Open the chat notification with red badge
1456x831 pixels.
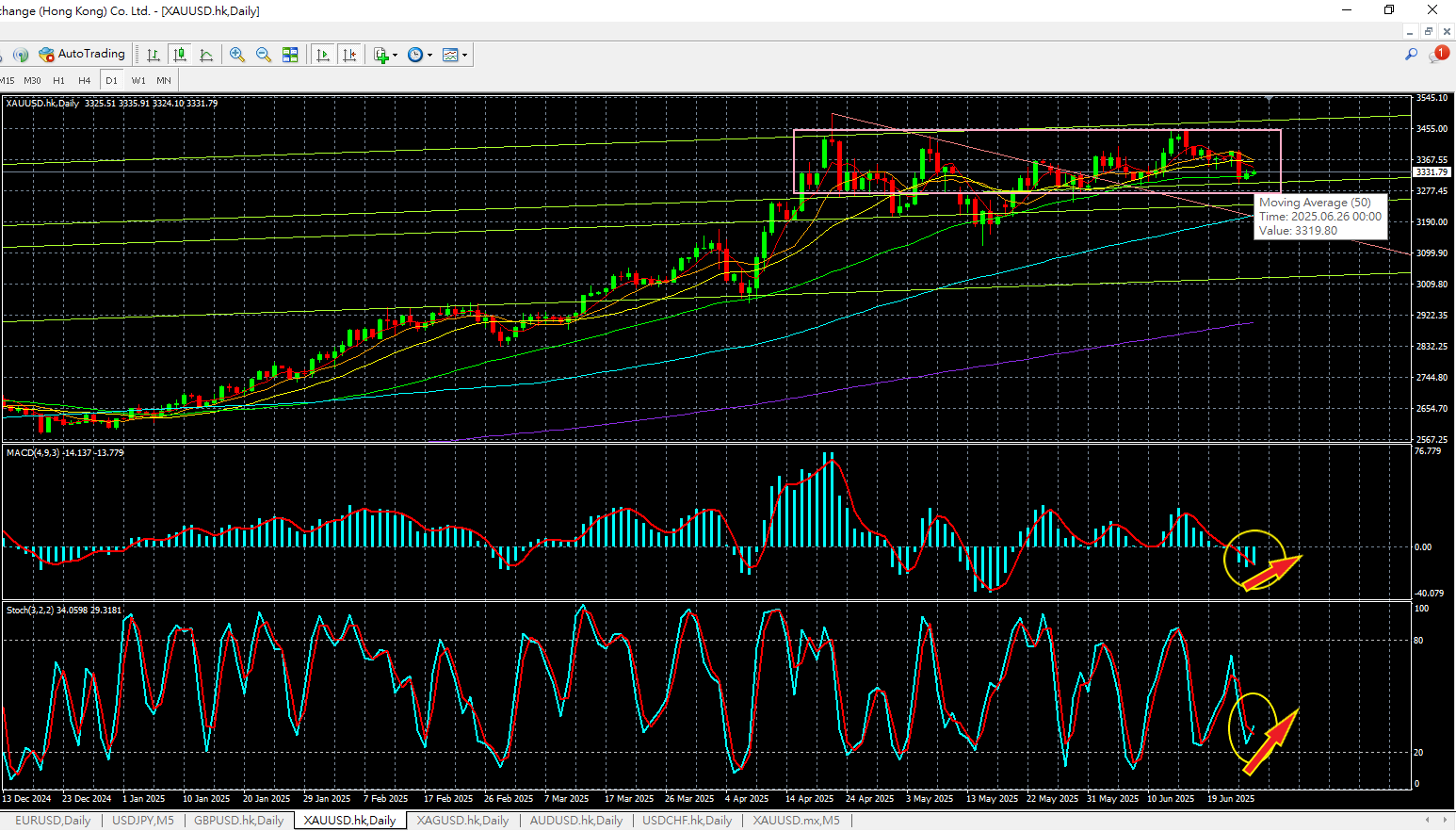tap(1437, 55)
